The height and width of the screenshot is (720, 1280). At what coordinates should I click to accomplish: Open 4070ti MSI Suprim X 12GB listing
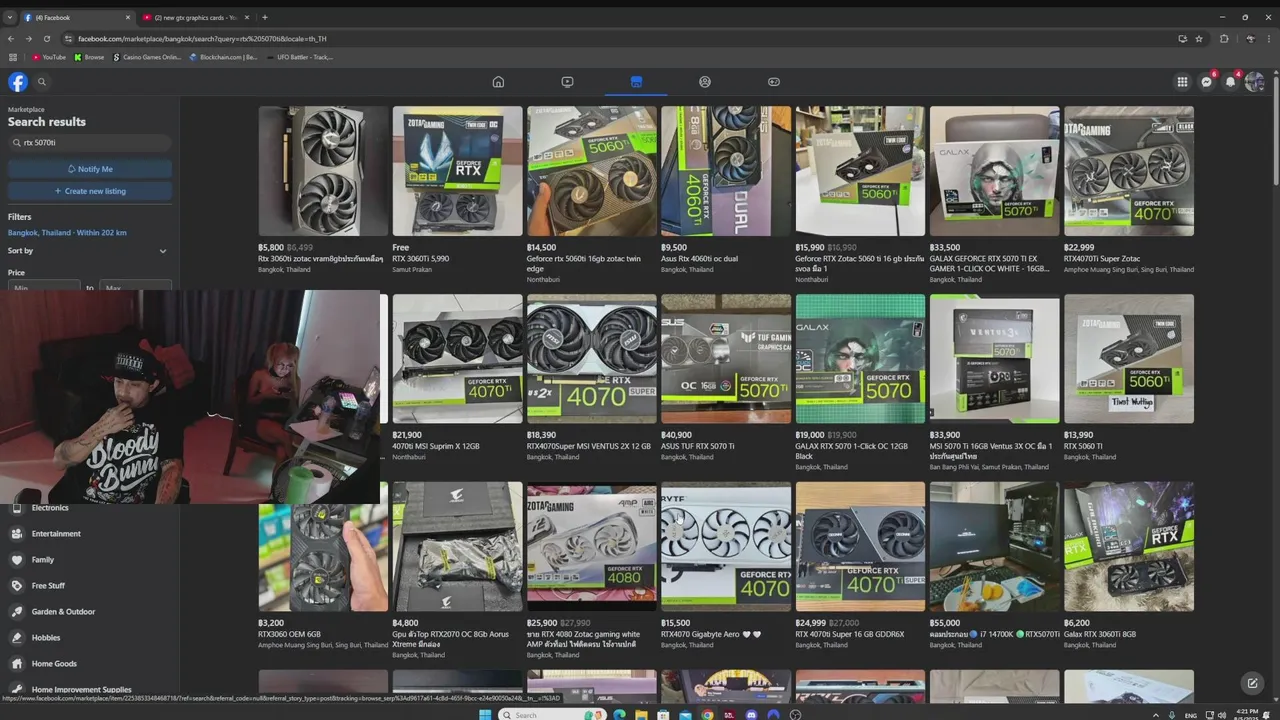(x=457, y=359)
